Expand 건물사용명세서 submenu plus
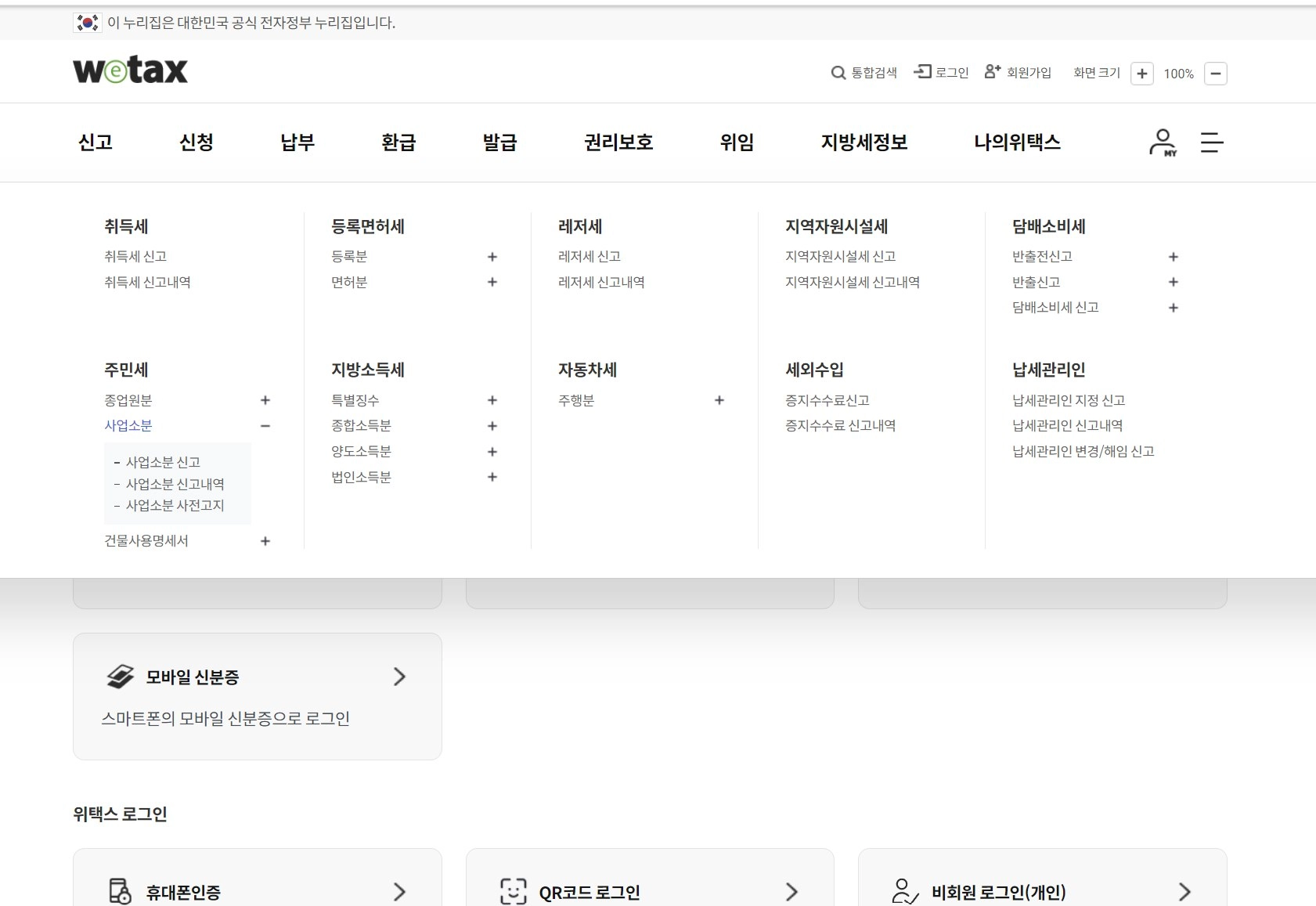 [x=265, y=541]
